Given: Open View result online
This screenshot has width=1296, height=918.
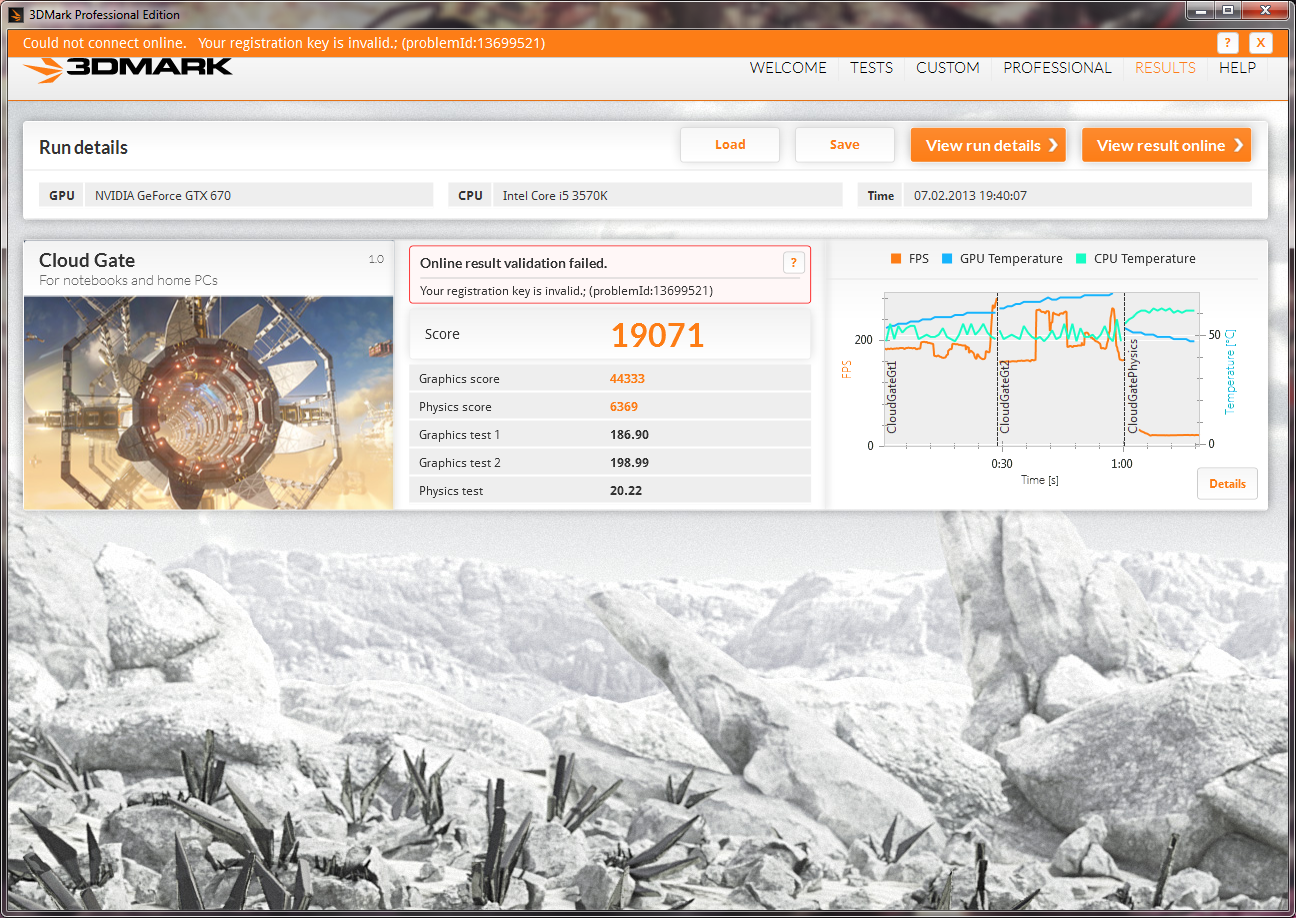Looking at the screenshot, I should pos(1166,145).
